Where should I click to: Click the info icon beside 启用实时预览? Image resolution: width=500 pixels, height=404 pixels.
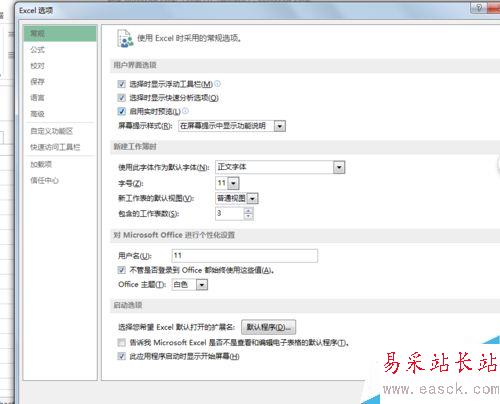pyautogui.click(x=185, y=110)
